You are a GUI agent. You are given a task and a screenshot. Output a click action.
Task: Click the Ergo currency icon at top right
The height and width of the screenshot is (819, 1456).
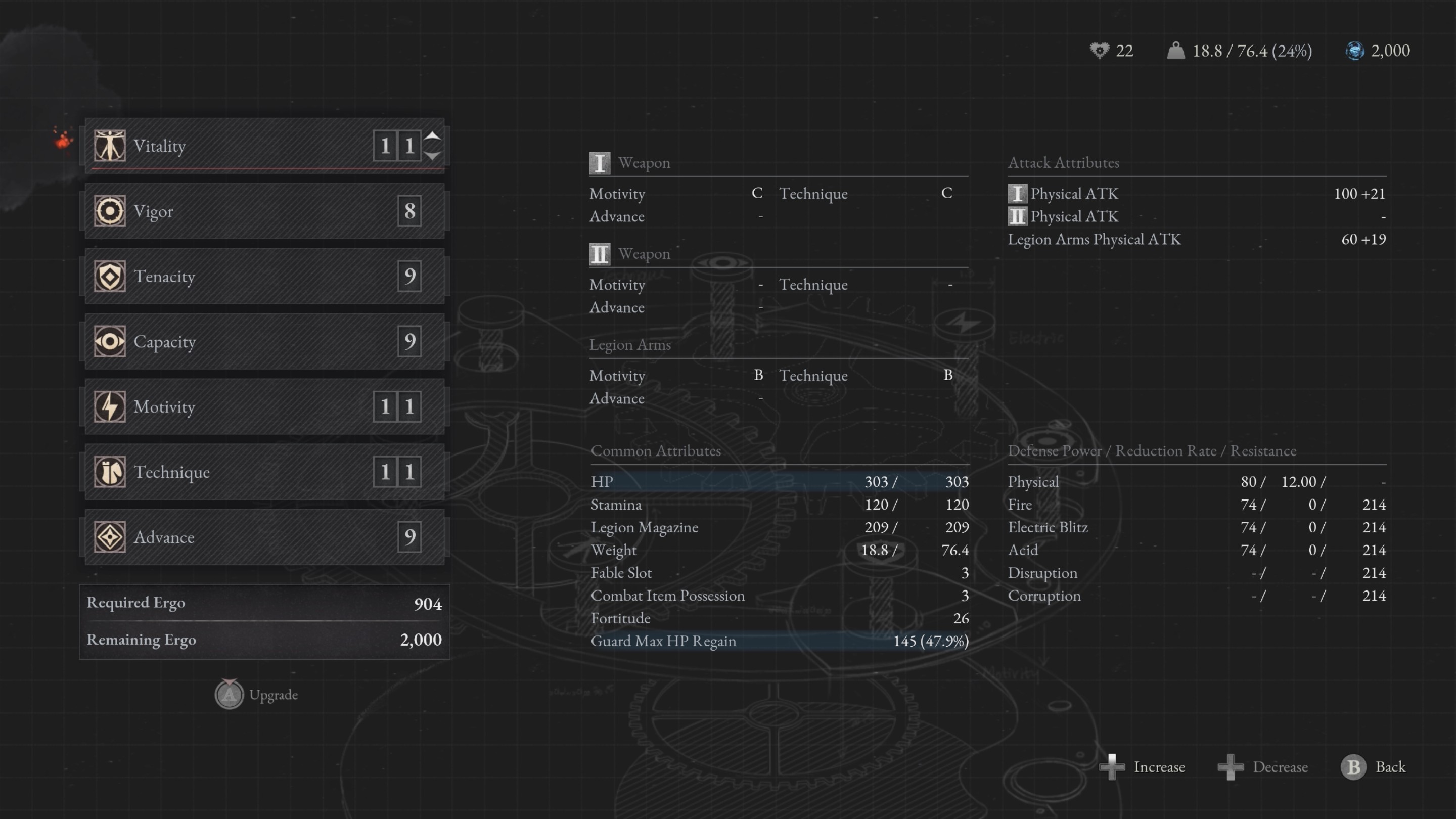coord(1354,51)
